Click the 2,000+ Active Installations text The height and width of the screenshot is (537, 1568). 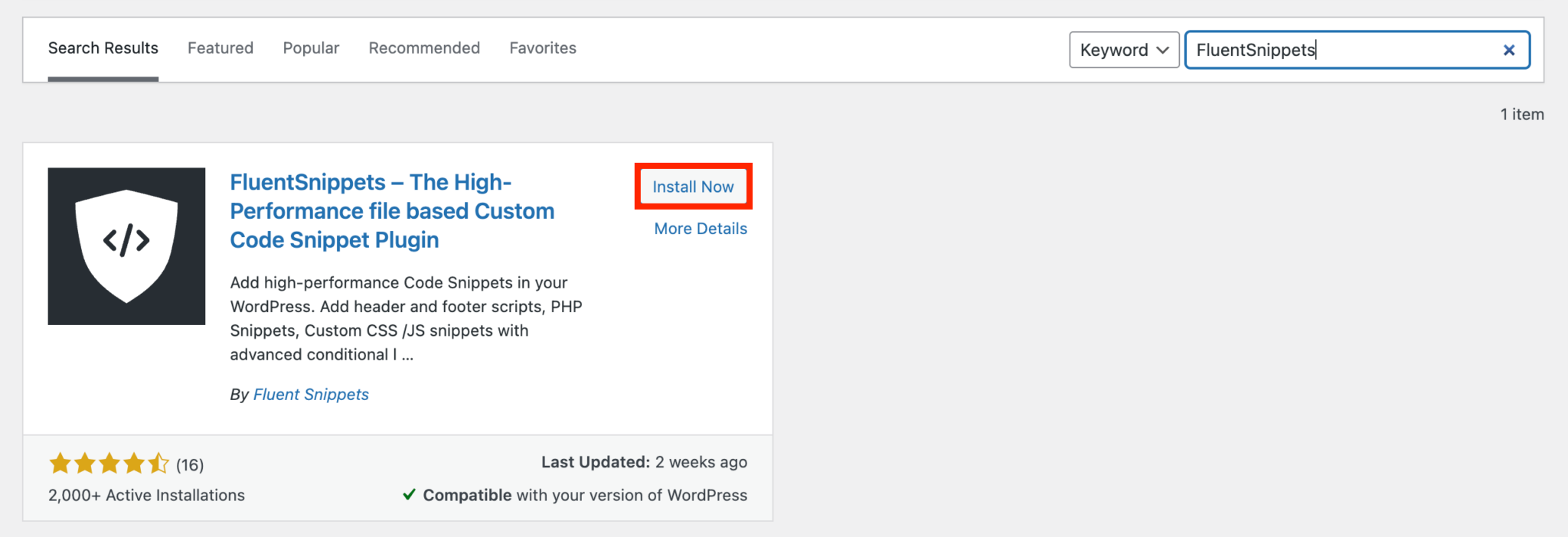tap(146, 496)
